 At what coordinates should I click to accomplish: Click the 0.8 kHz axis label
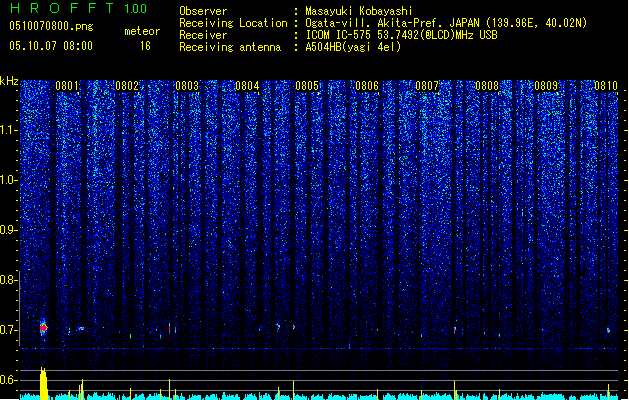[x=8, y=280]
